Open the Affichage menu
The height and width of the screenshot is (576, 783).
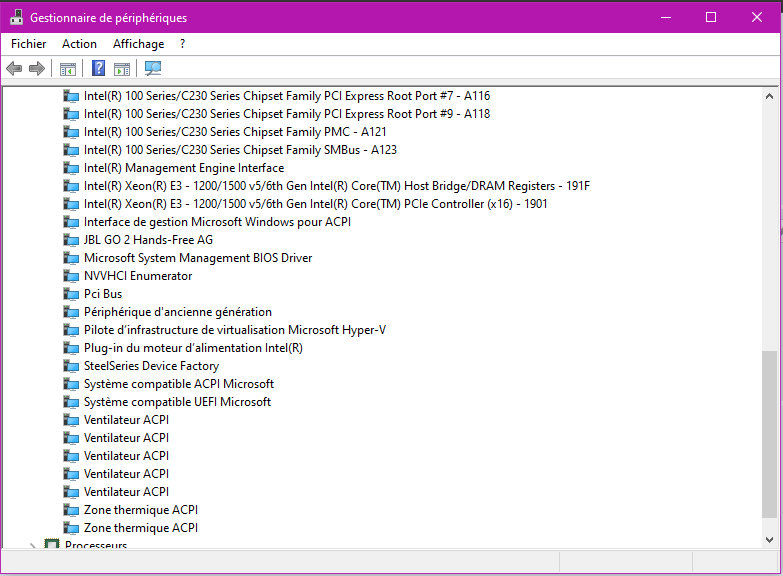click(x=138, y=44)
